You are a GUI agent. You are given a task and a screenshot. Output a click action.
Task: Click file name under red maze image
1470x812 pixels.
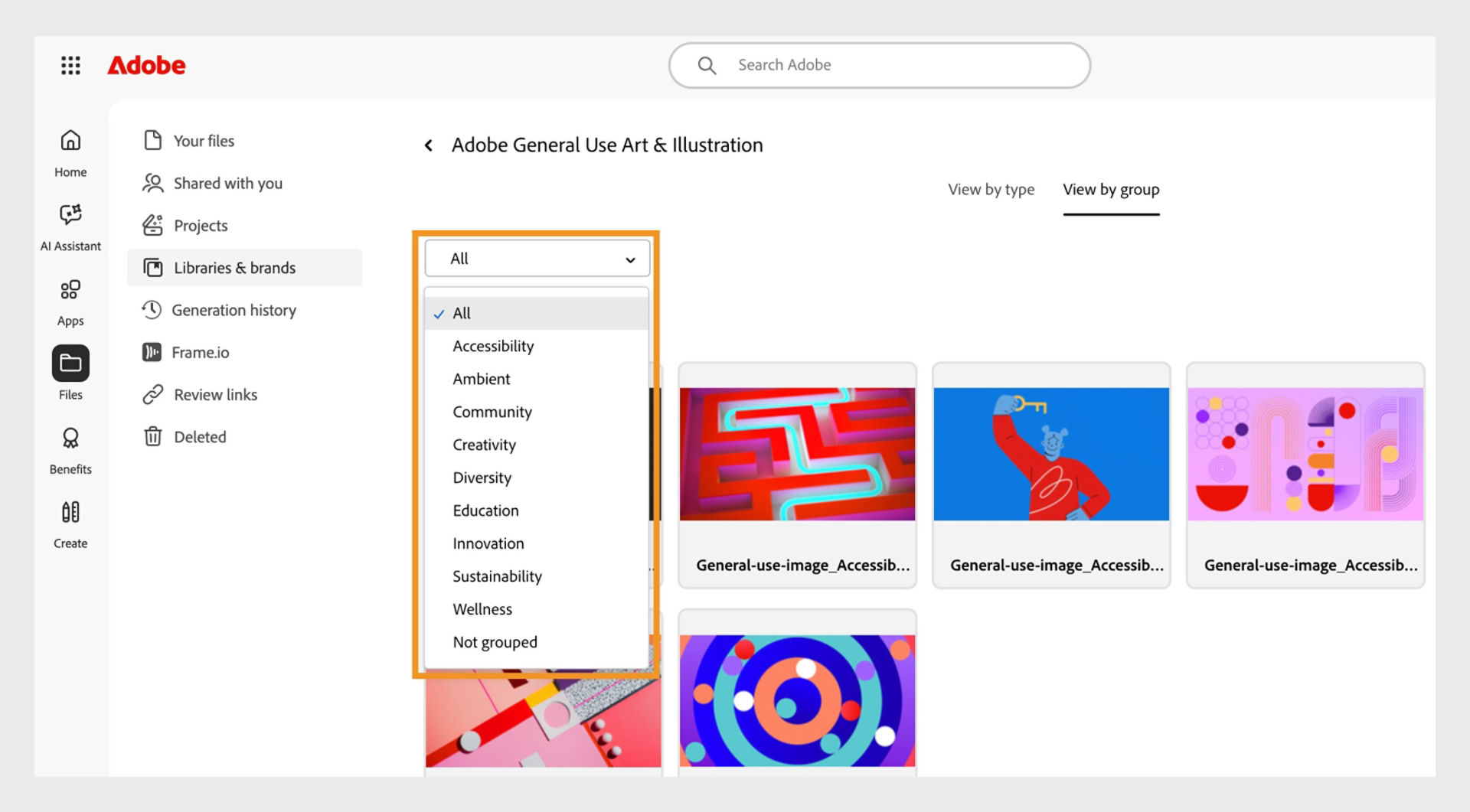[802, 566]
